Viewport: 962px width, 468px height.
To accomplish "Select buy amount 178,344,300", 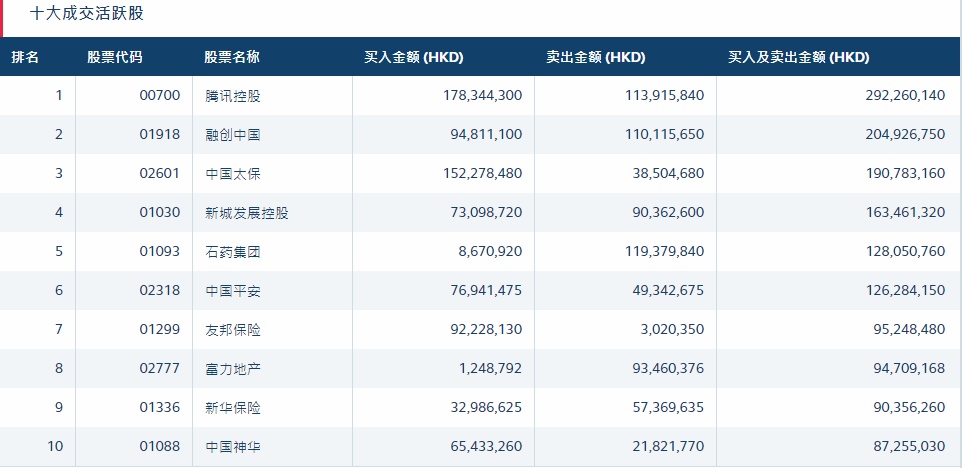I will [482, 95].
